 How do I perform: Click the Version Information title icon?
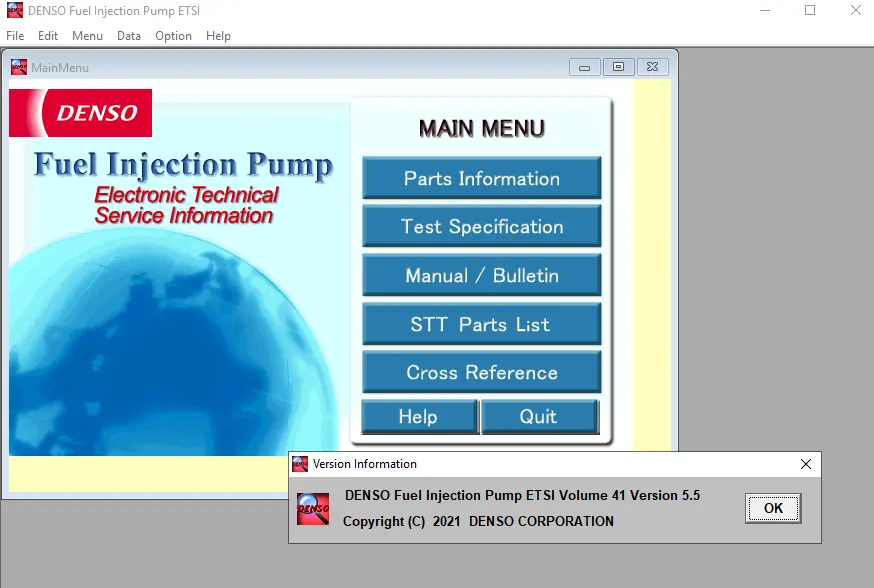click(300, 464)
